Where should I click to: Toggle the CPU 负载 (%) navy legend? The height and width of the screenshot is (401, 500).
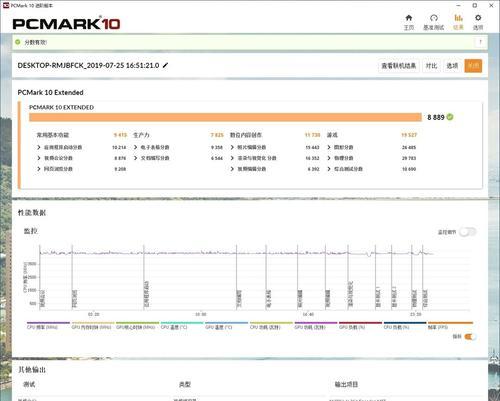click(x=405, y=325)
